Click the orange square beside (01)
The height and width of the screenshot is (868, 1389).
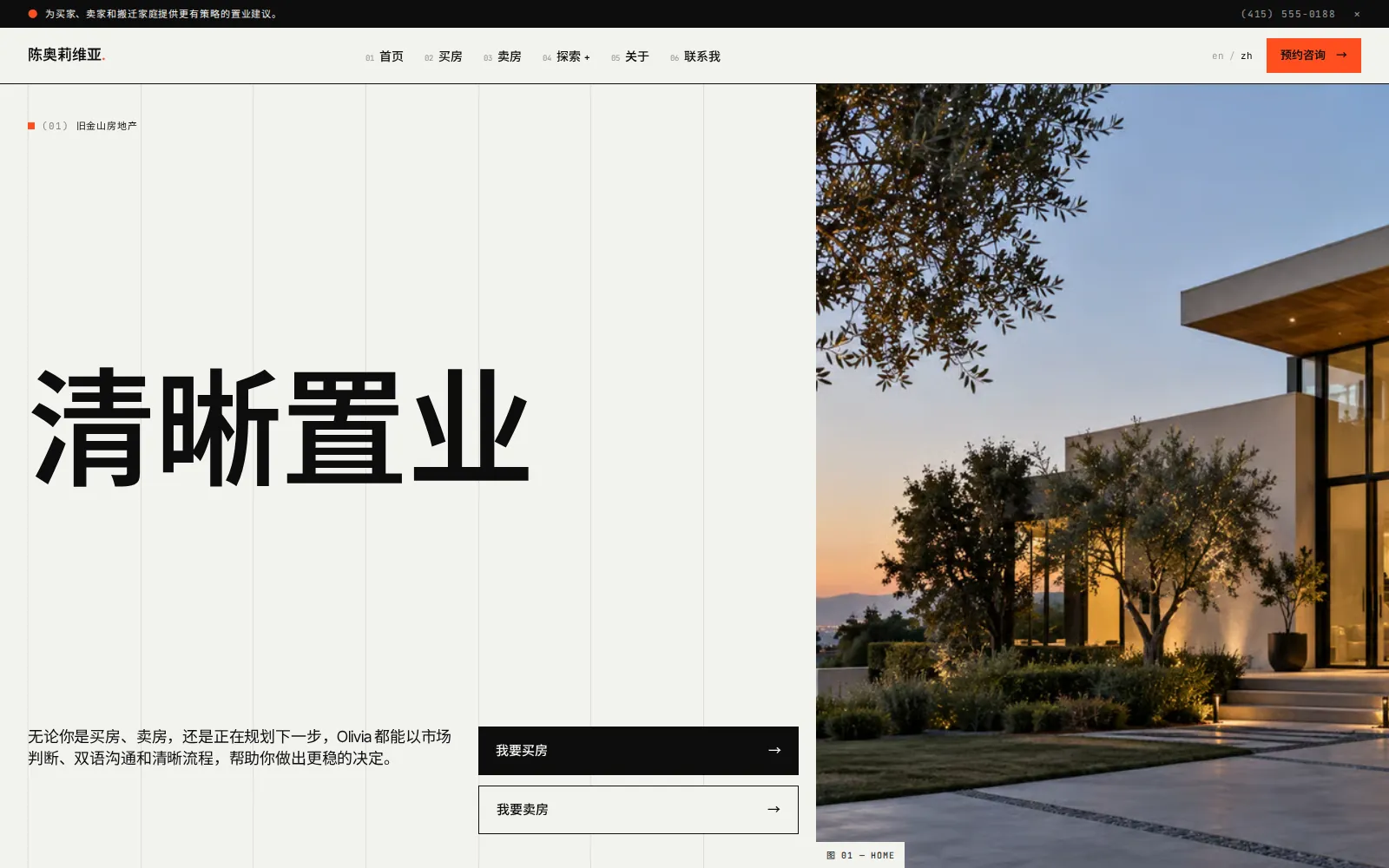pos(31,126)
